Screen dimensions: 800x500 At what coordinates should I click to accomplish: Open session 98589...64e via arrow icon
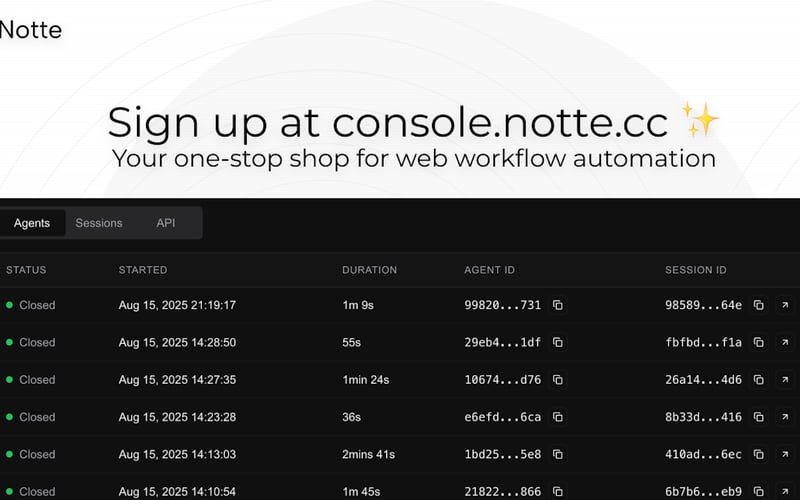[x=785, y=305]
